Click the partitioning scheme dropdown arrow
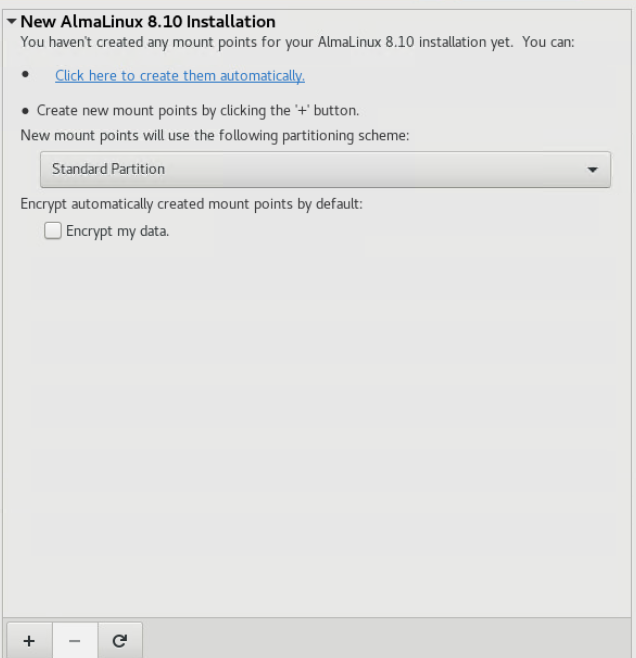Screen dimensions: 636x658 pyautogui.click(x=594, y=170)
